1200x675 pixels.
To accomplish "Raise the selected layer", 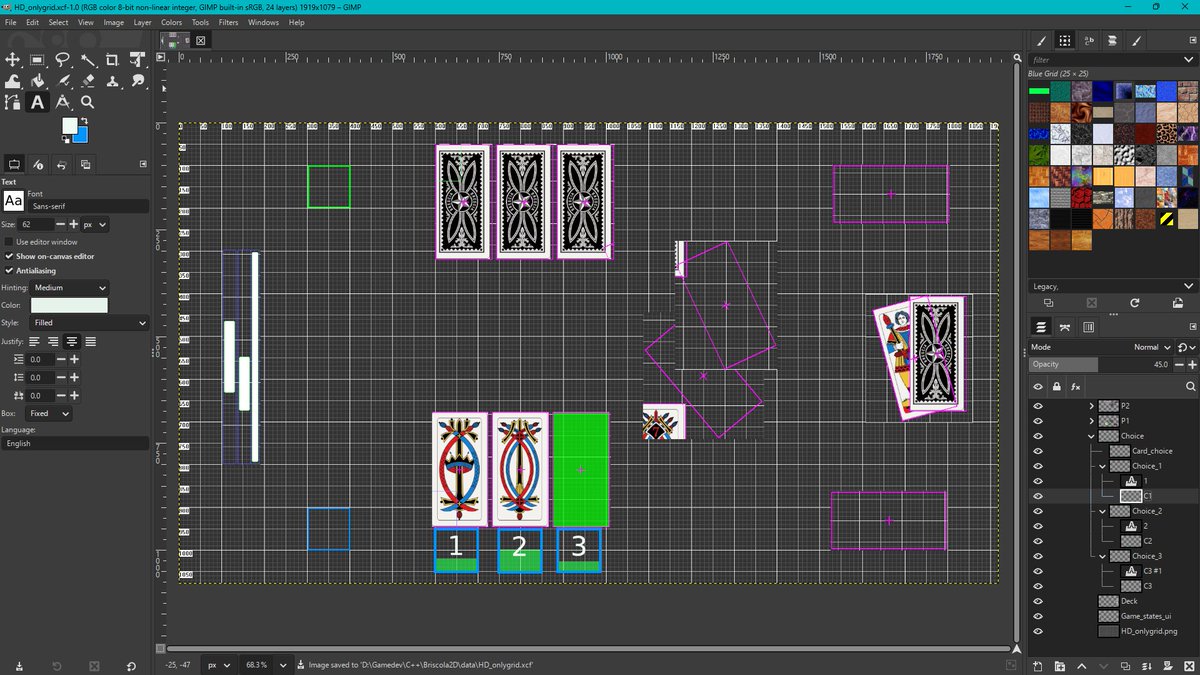I will 1081,666.
